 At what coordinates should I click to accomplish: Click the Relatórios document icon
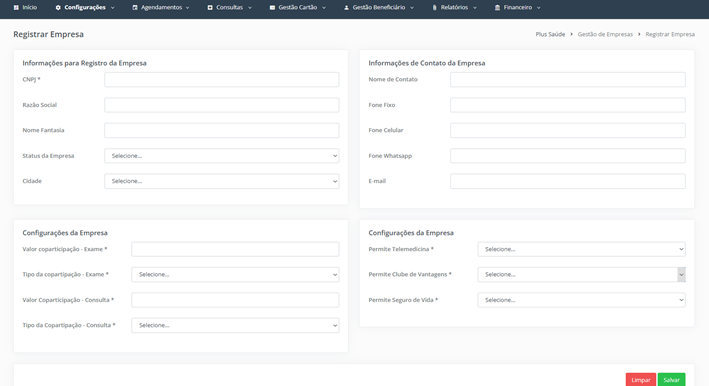435,8
